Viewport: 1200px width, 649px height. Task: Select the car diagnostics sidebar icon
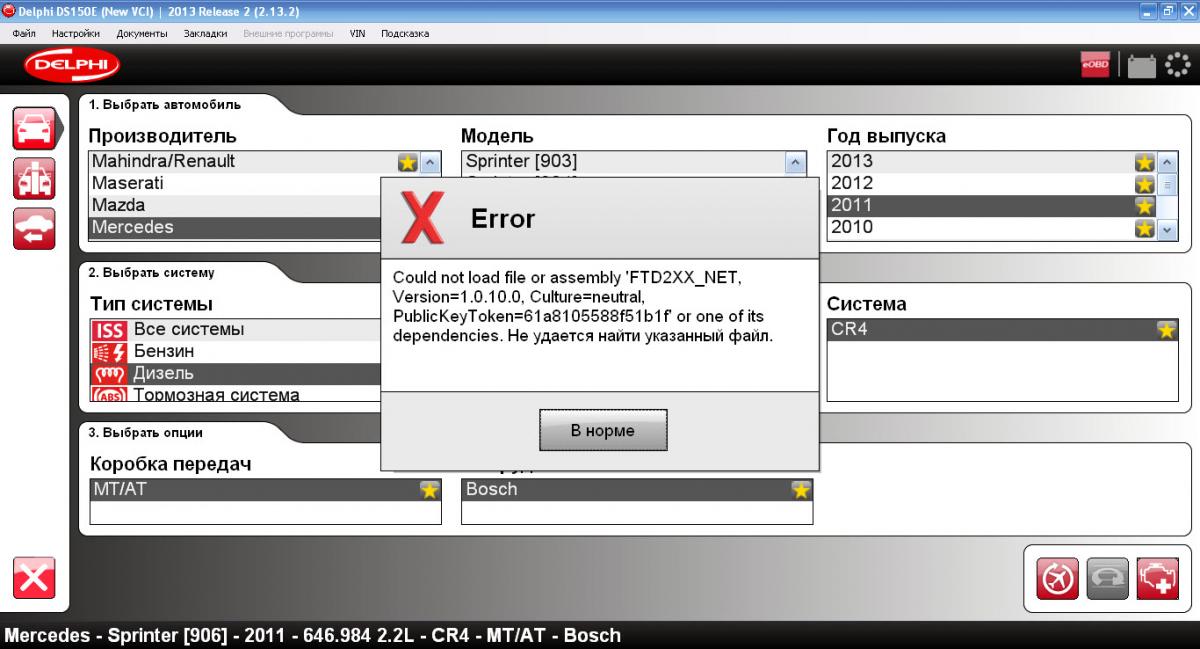(x=34, y=127)
